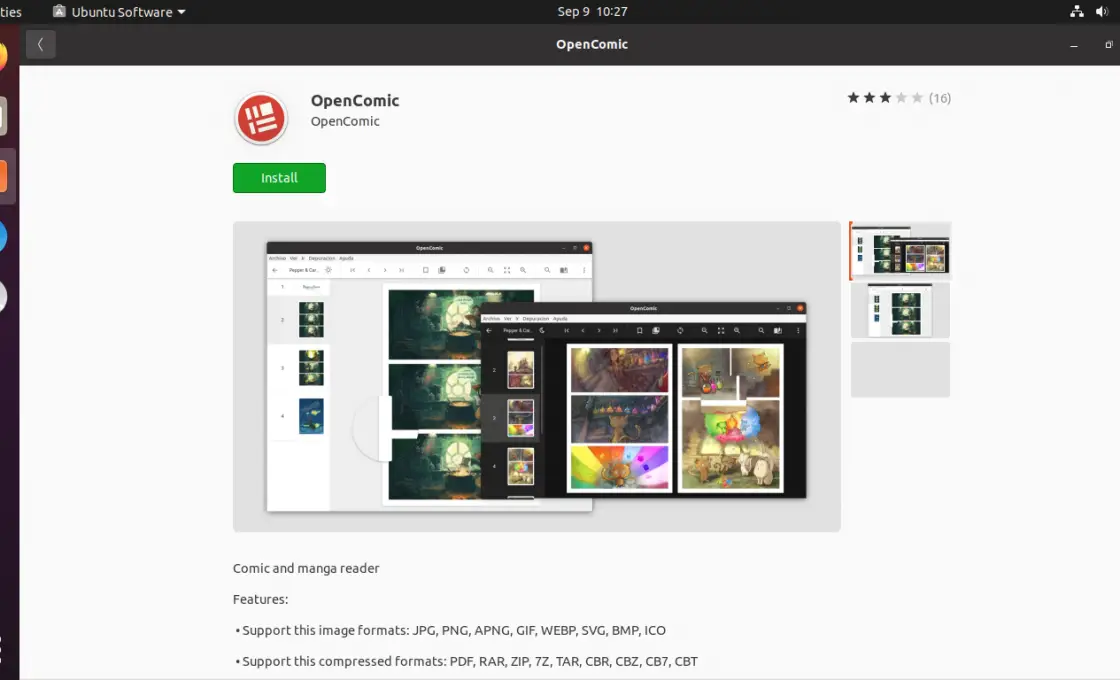
Task: Select the third blank screenshot thumbnail
Action: 900,369
